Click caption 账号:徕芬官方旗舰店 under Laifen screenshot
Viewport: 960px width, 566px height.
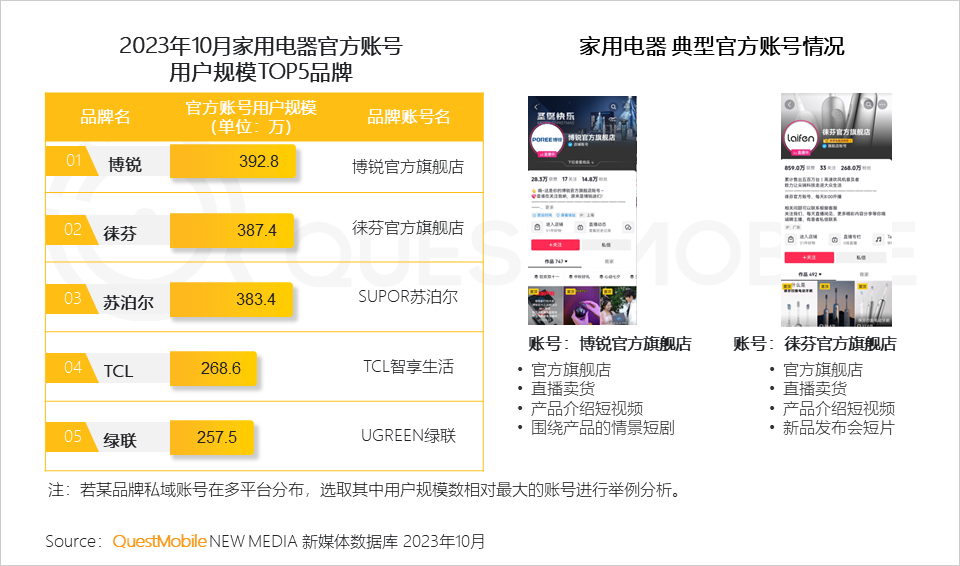[x=815, y=344]
